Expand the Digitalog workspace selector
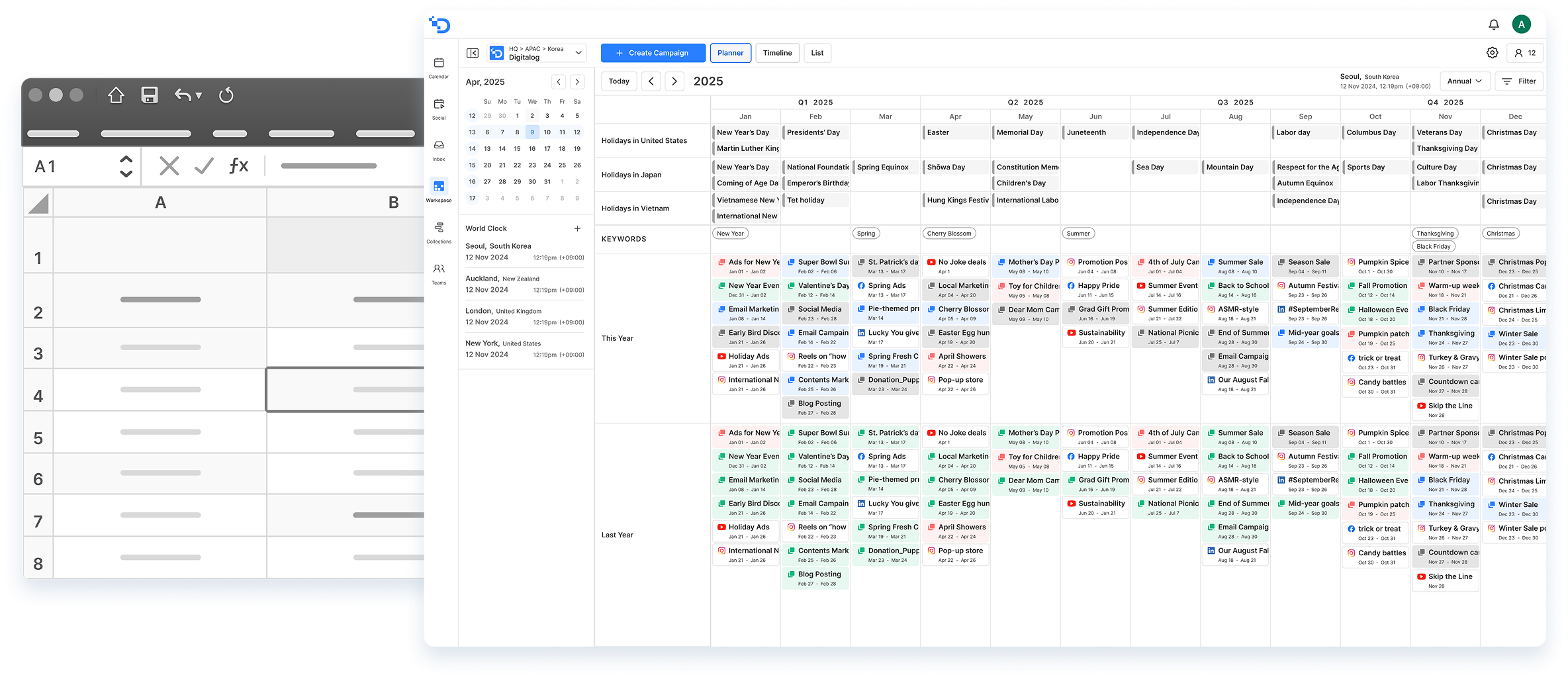Image resolution: width=1568 pixels, height=679 pixels. coord(577,53)
